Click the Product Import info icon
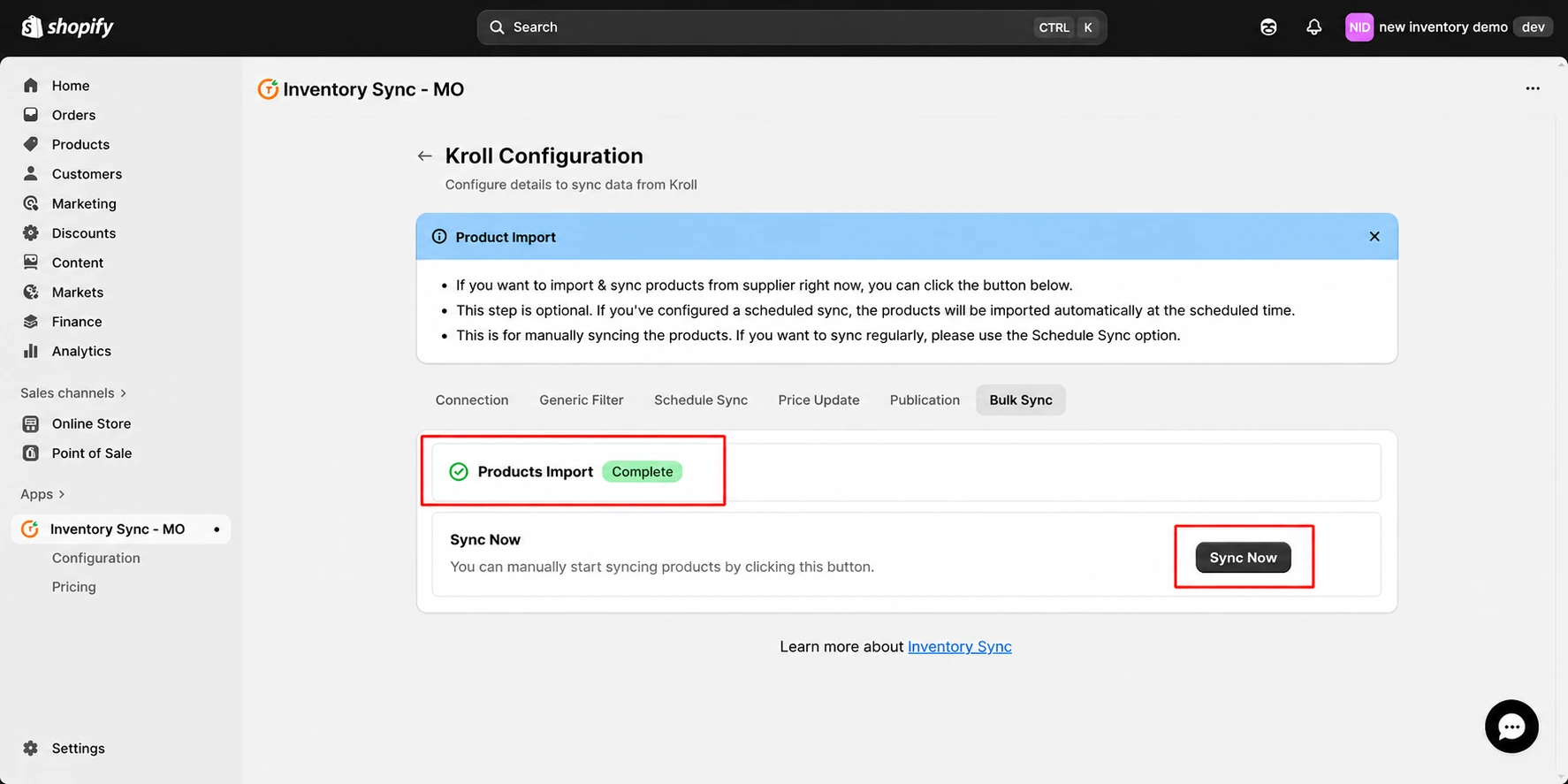Viewport: 1568px width, 784px height. [x=439, y=237]
